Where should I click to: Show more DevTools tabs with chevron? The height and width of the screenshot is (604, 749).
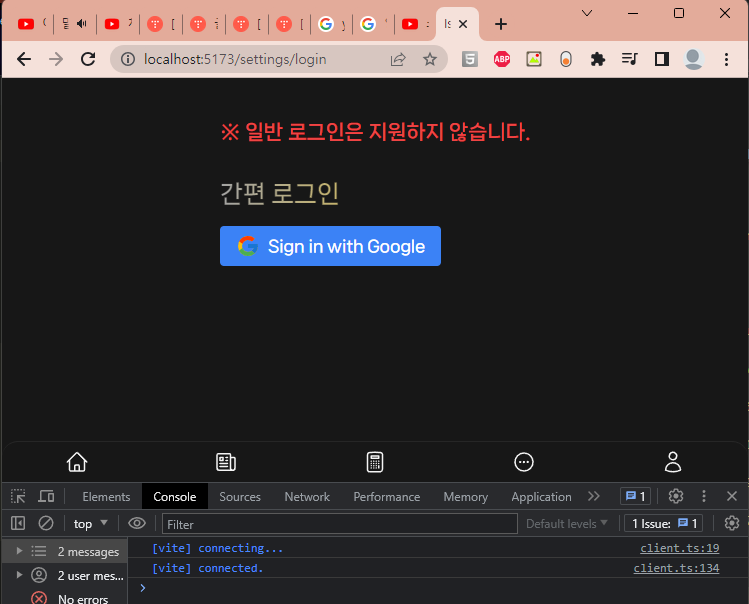tap(594, 496)
